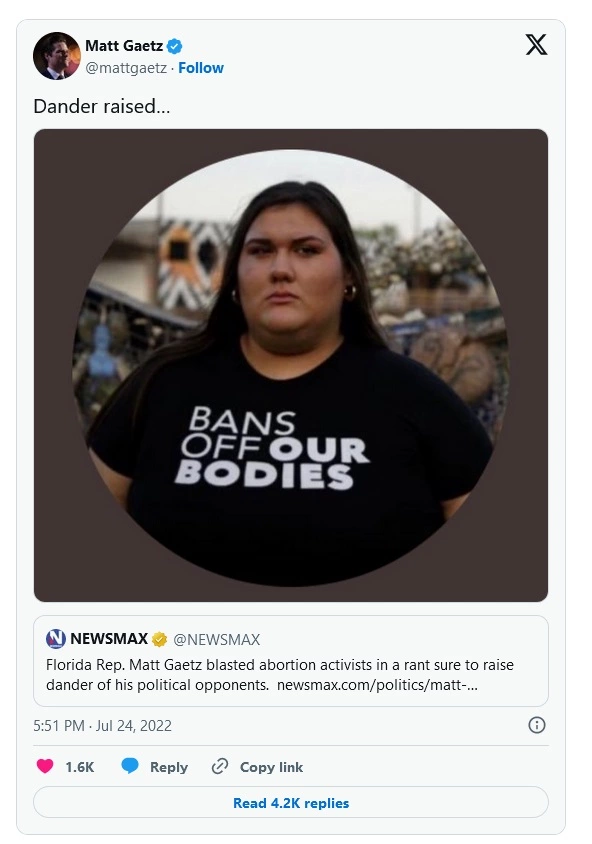Click the @NEWSMAX handle in quoted tweet
Image resolution: width=592 pixels, height=844 pixels.
pyautogui.click(x=216, y=639)
